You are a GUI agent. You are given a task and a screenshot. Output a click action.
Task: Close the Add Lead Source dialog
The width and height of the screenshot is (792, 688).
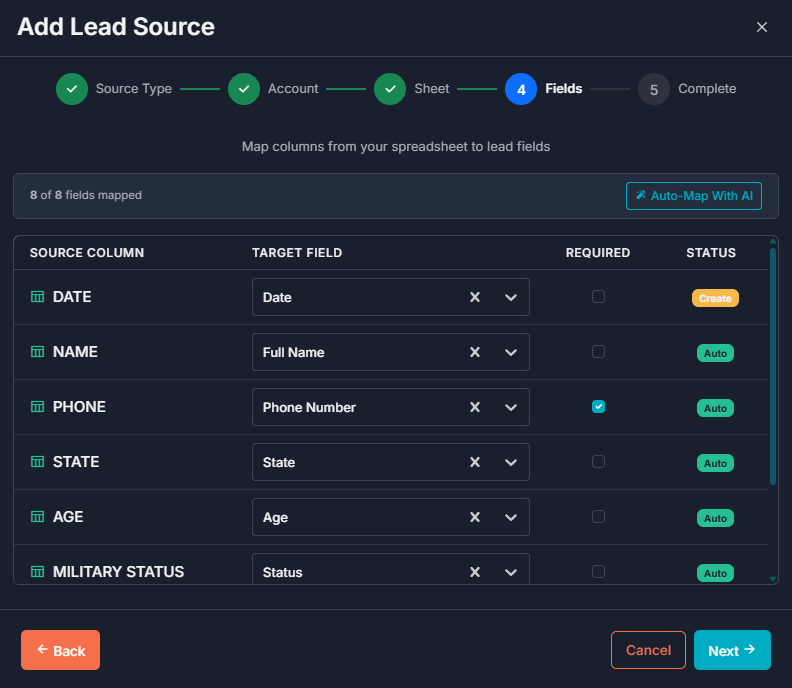pyautogui.click(x=762, y=27)
